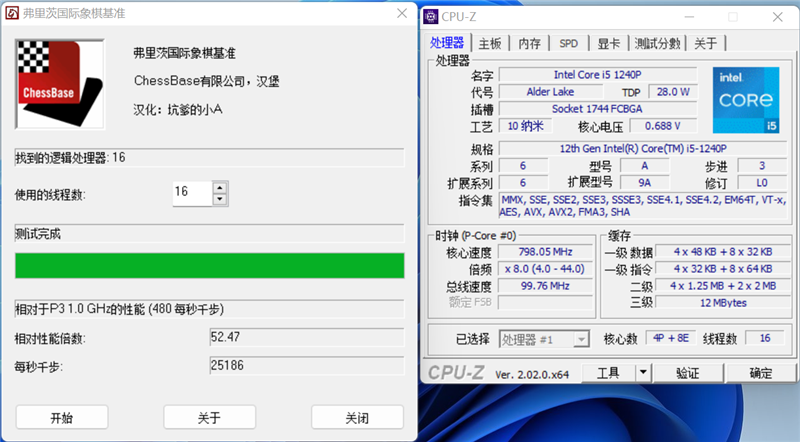Click the extended model value 9A

[644, 183]
